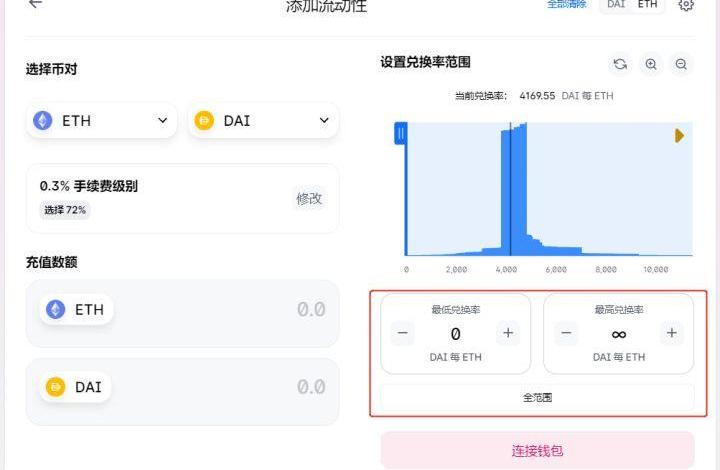Increase the maximum exchange rate (最高兑换率)
The height and width of the screenshot is (470, 720).
click(x=672, y=333)
